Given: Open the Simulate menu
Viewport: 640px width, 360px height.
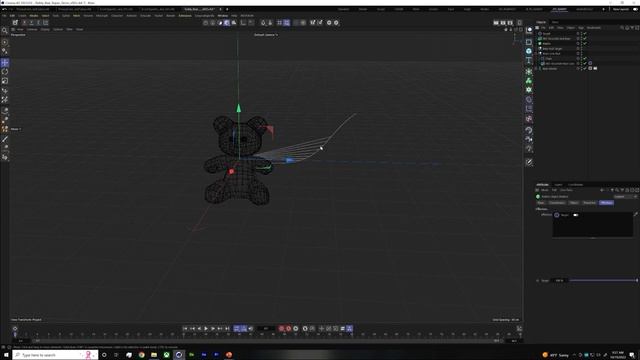Looking at the screenshot, I should pos(145,16).
